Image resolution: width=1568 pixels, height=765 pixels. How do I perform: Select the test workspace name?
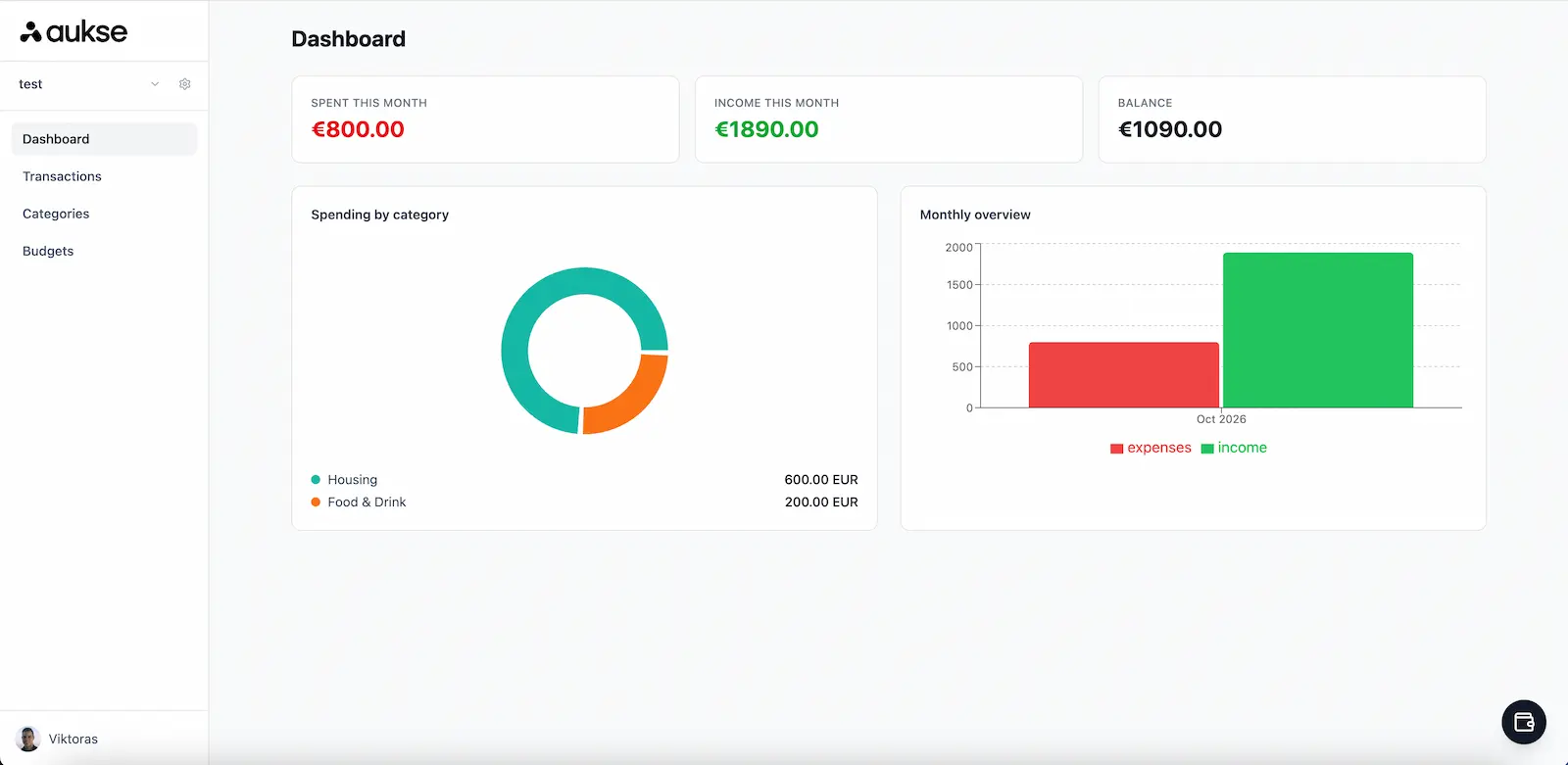tap(30, 84)
